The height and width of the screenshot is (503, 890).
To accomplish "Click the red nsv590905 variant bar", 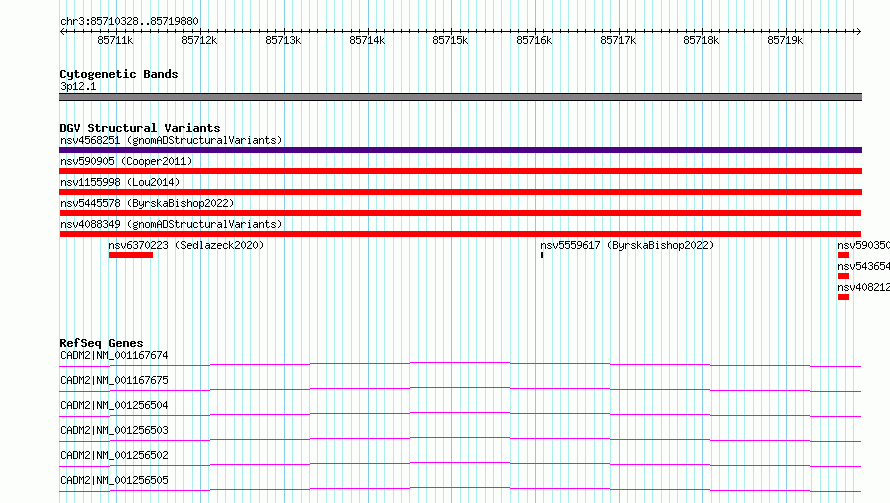I will tap(460, 171).
